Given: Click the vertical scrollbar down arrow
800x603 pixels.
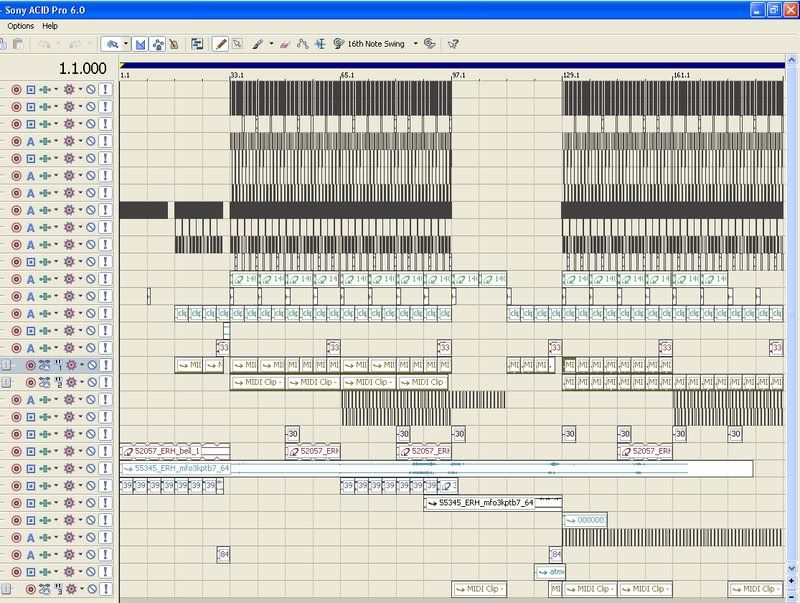Looking at the screenshot, I should click(792, 568).
